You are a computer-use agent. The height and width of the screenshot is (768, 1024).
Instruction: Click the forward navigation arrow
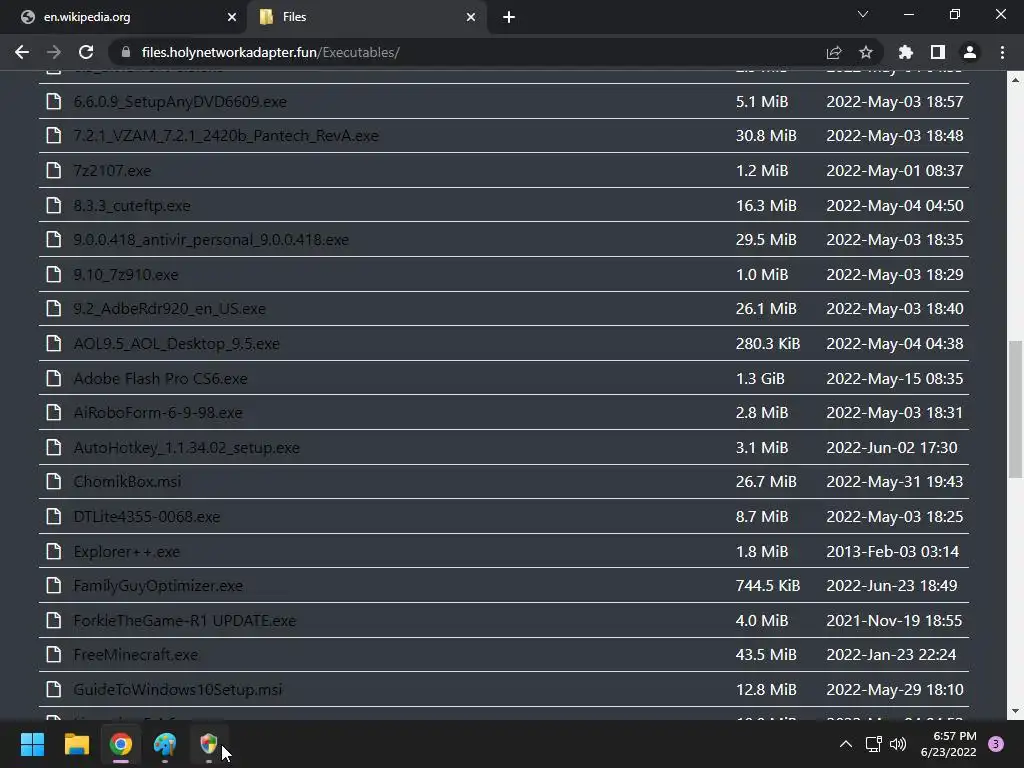point(54,52)
